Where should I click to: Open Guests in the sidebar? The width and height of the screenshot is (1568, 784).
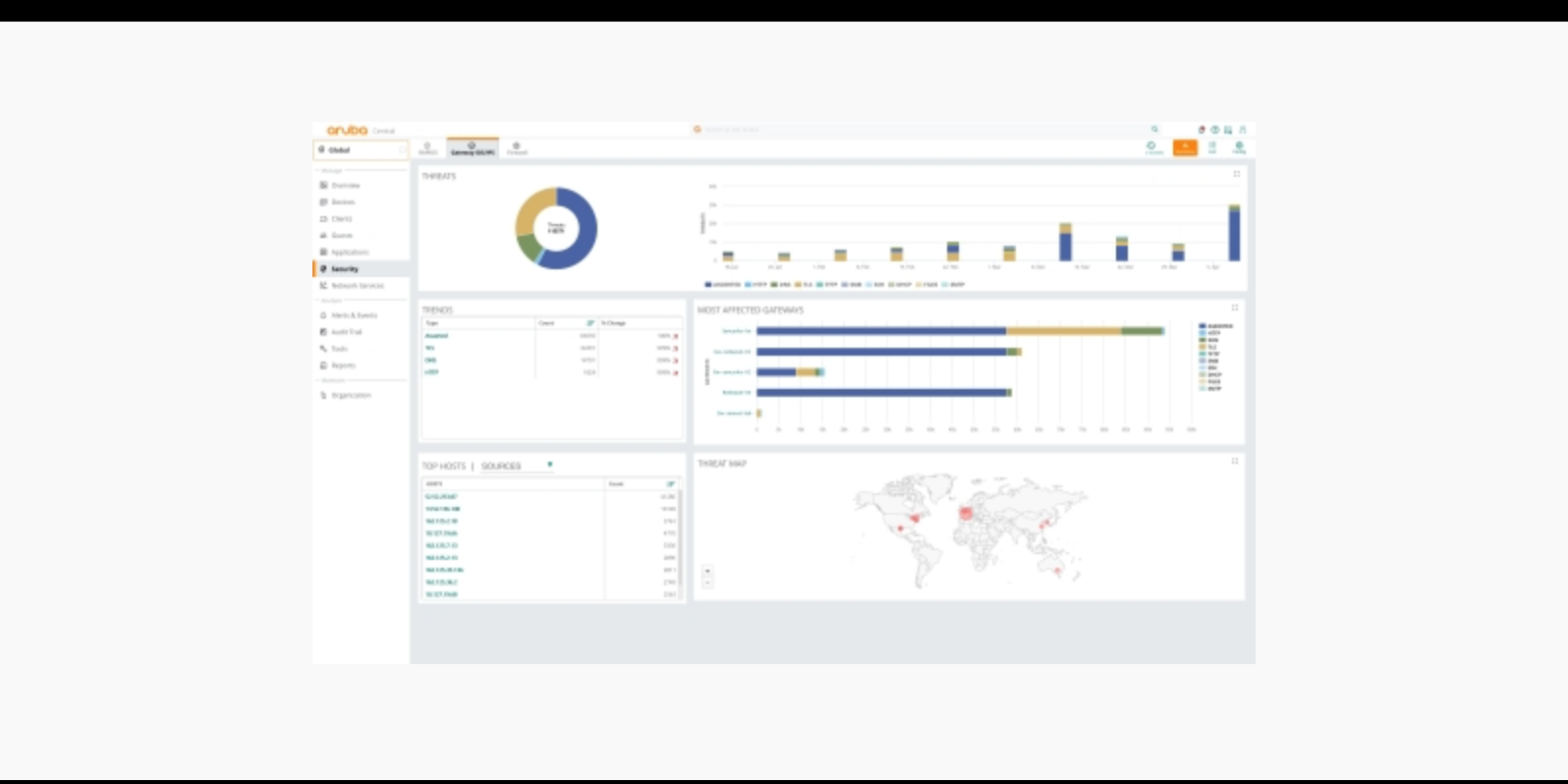pyautogui.click(x=360, y=236)
